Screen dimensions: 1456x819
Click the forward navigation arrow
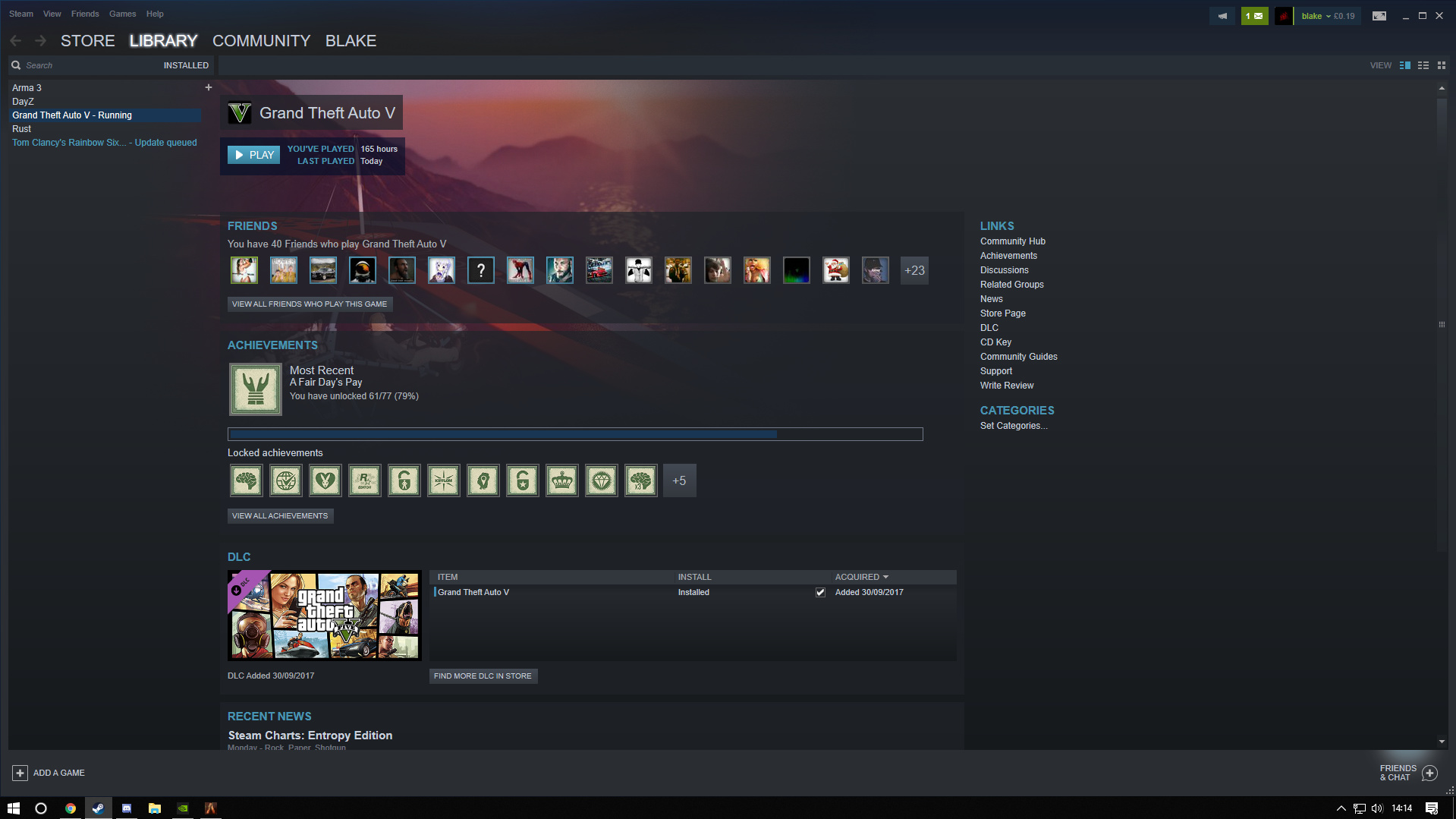pos(40,41)
